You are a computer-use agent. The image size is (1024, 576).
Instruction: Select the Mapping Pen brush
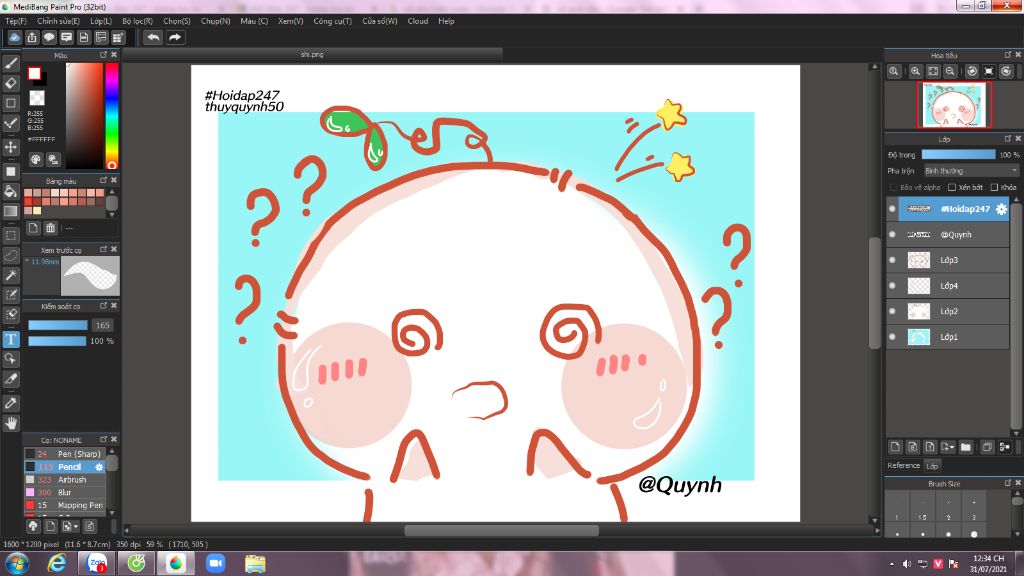[64, 505]
